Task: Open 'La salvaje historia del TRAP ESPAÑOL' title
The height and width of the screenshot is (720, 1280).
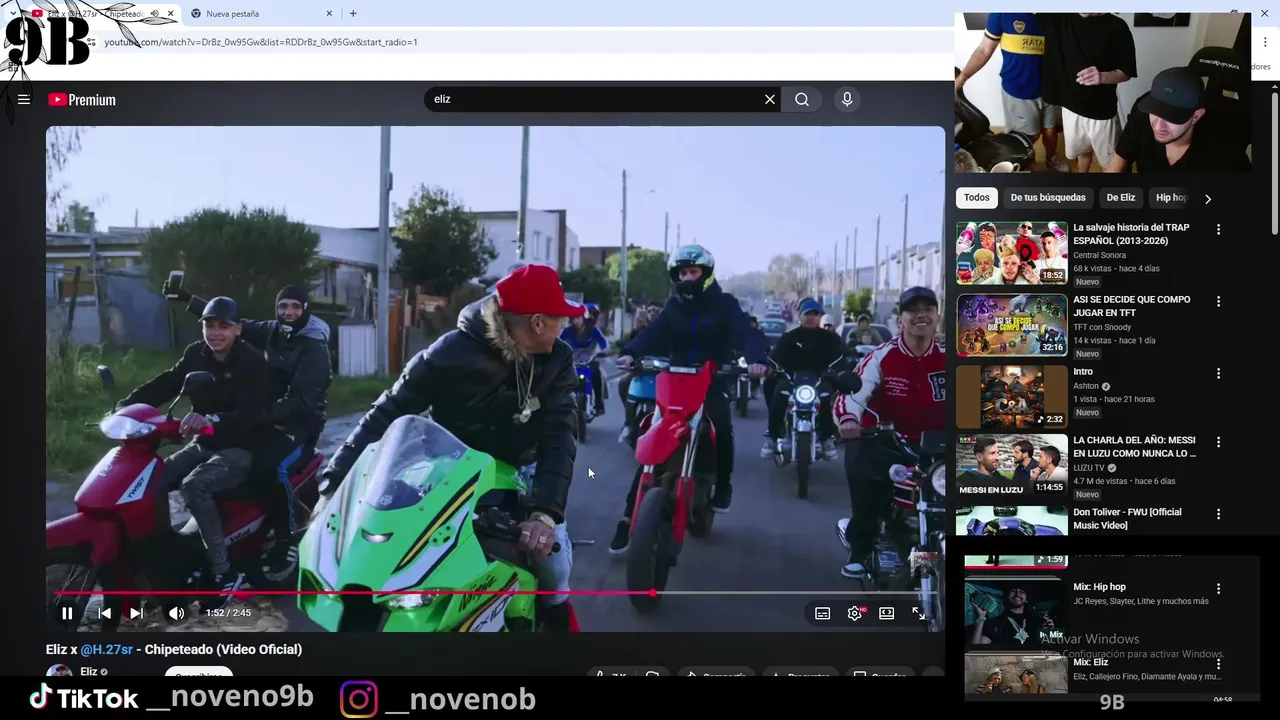Action: [1131, 234]
